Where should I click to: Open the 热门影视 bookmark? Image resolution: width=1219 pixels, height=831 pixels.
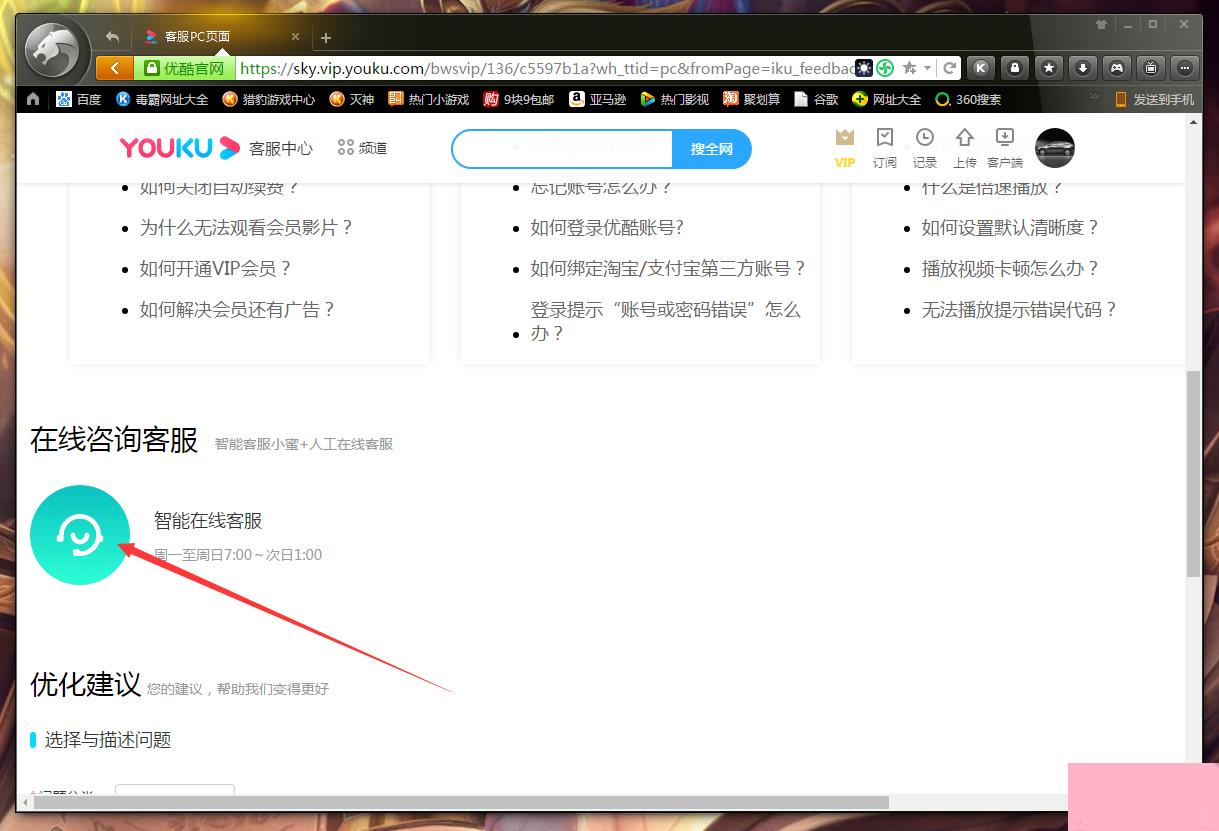(675, 99)
